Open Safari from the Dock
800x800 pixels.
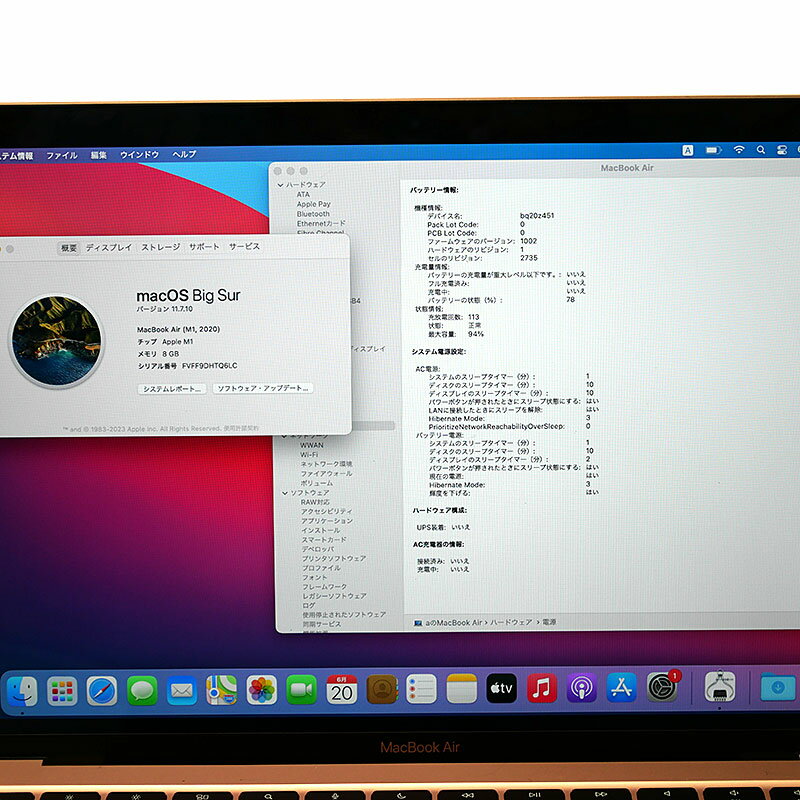102,689
